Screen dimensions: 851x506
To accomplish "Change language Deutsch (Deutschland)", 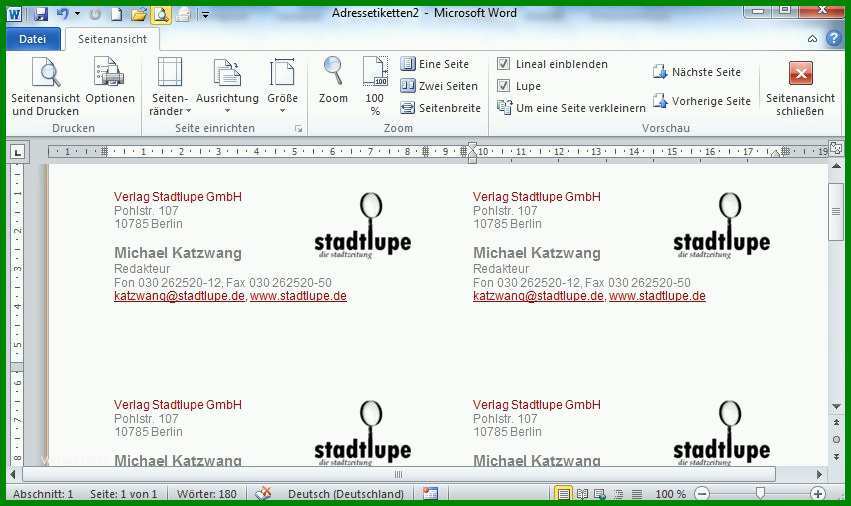I will [x=346, y=494].
